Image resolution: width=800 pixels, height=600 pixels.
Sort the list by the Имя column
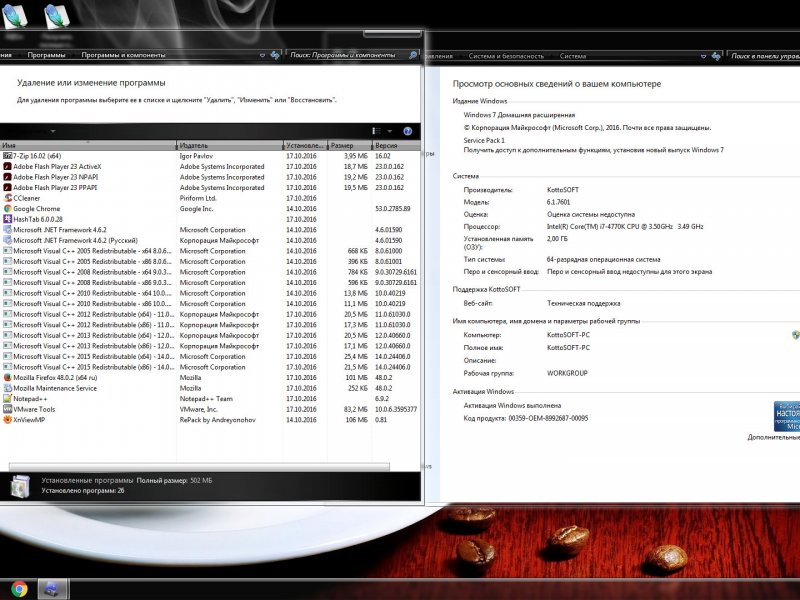coord(88,145)
